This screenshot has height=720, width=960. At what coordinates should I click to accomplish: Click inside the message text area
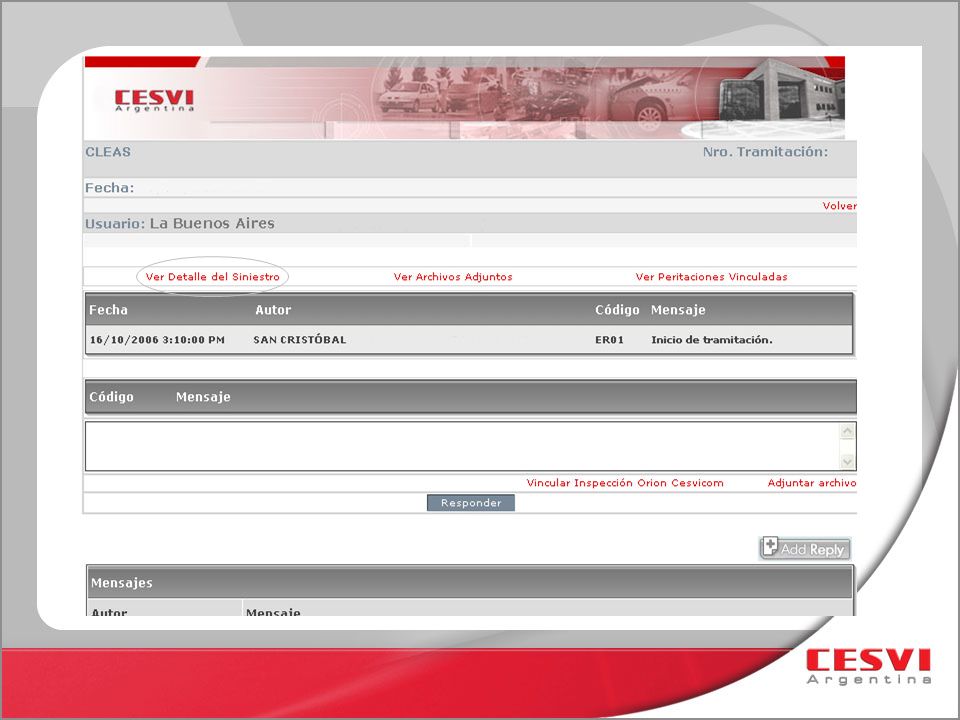tap(463, 446)
